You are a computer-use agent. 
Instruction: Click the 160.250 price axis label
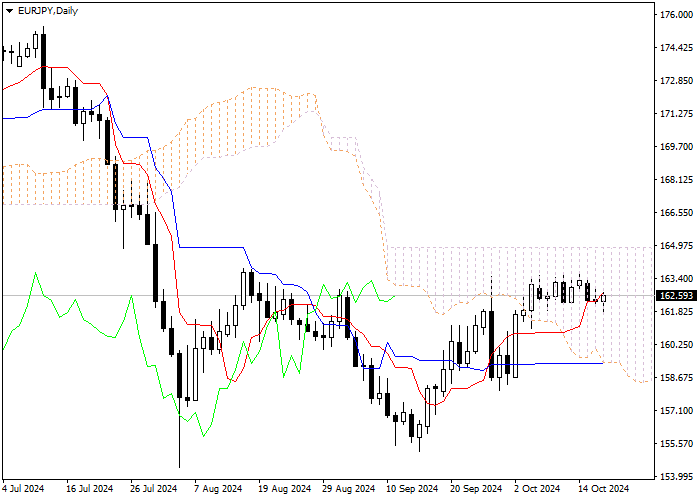tap(676, 345)
